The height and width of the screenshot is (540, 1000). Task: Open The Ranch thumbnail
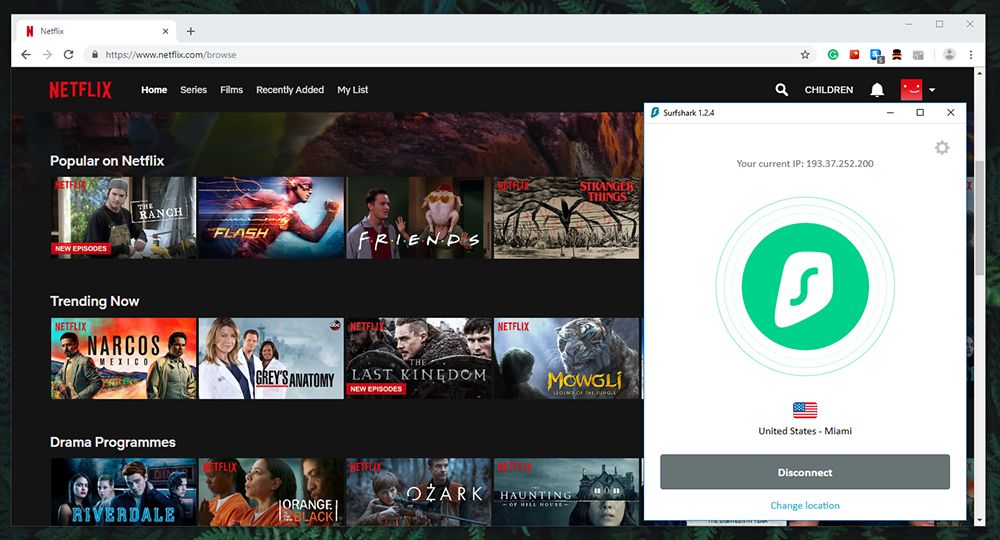[124, 218]
